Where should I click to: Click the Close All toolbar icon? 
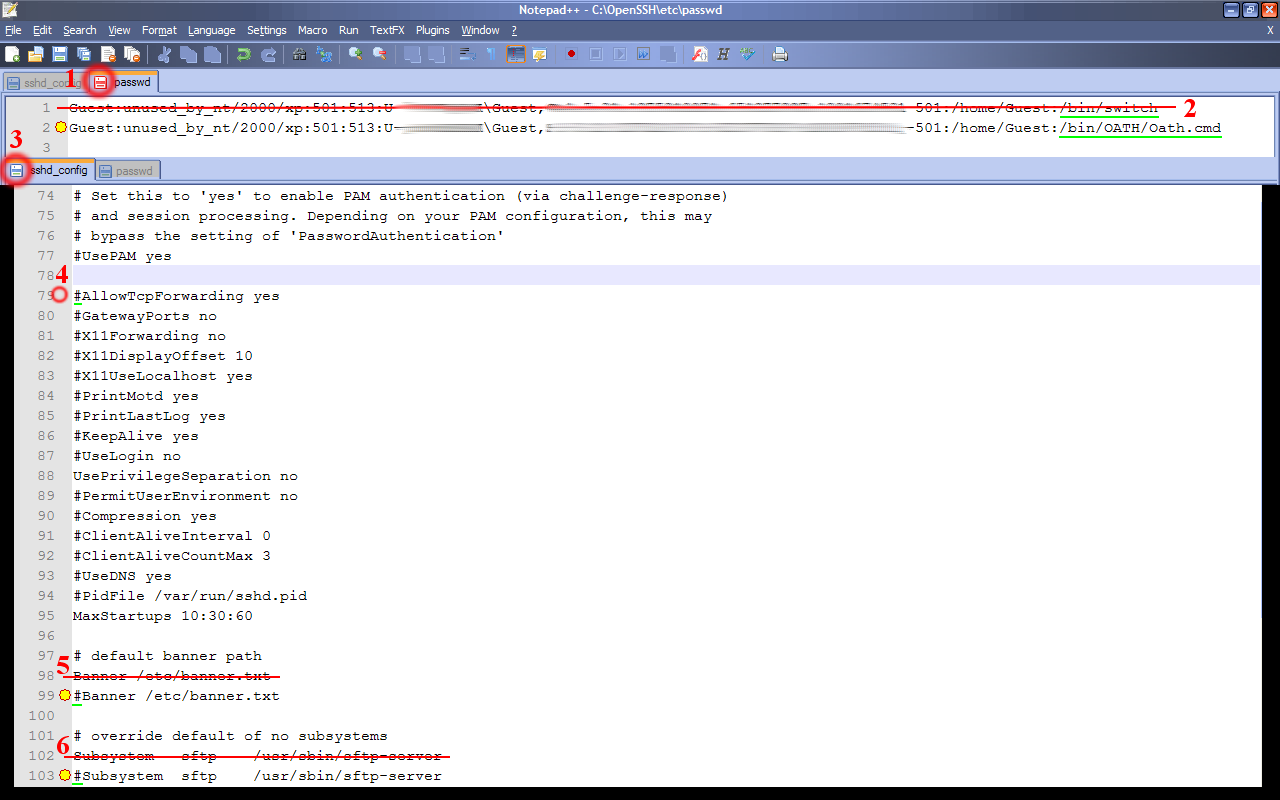(132, 54)
